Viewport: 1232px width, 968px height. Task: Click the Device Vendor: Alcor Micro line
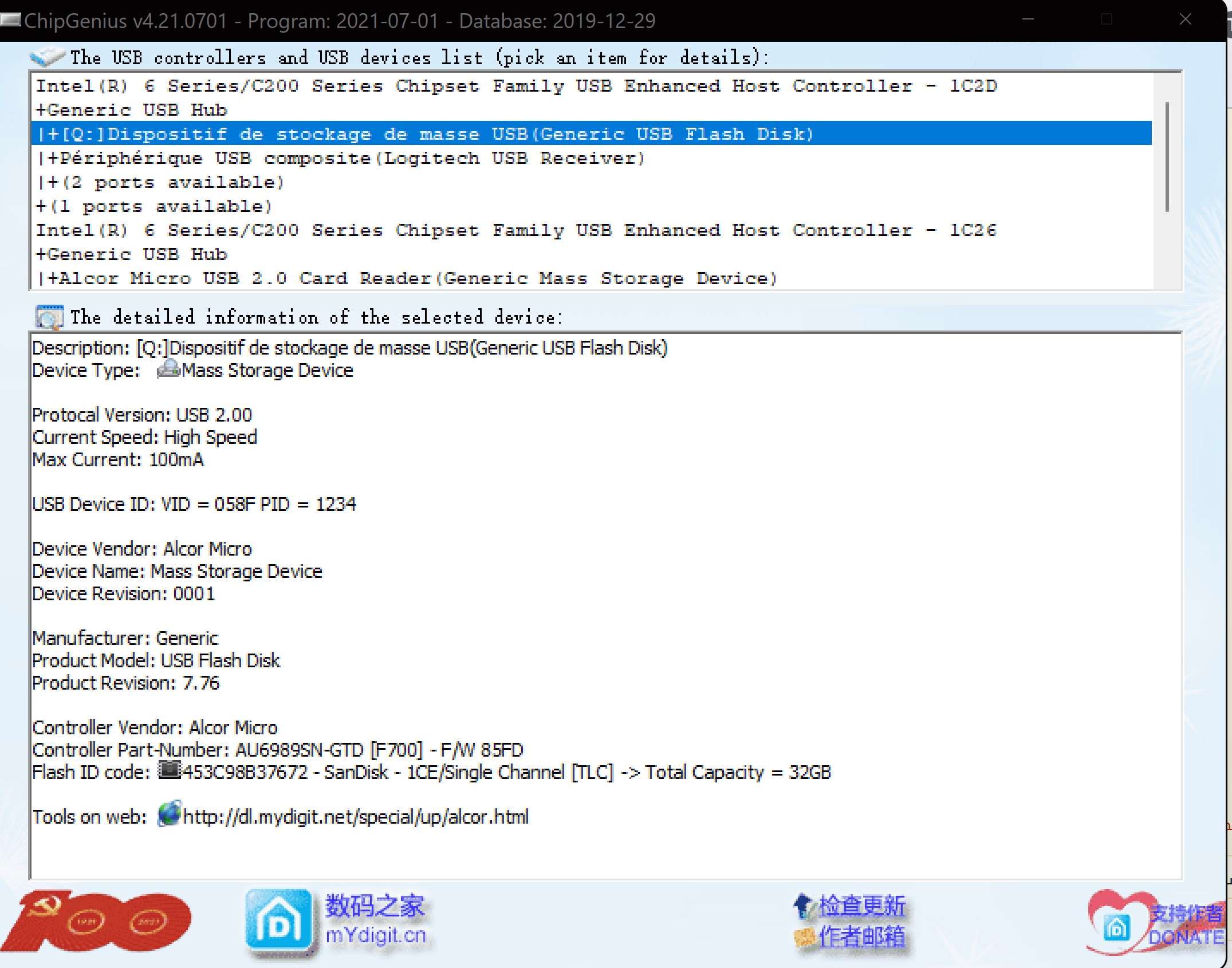(x=142, y=549)
